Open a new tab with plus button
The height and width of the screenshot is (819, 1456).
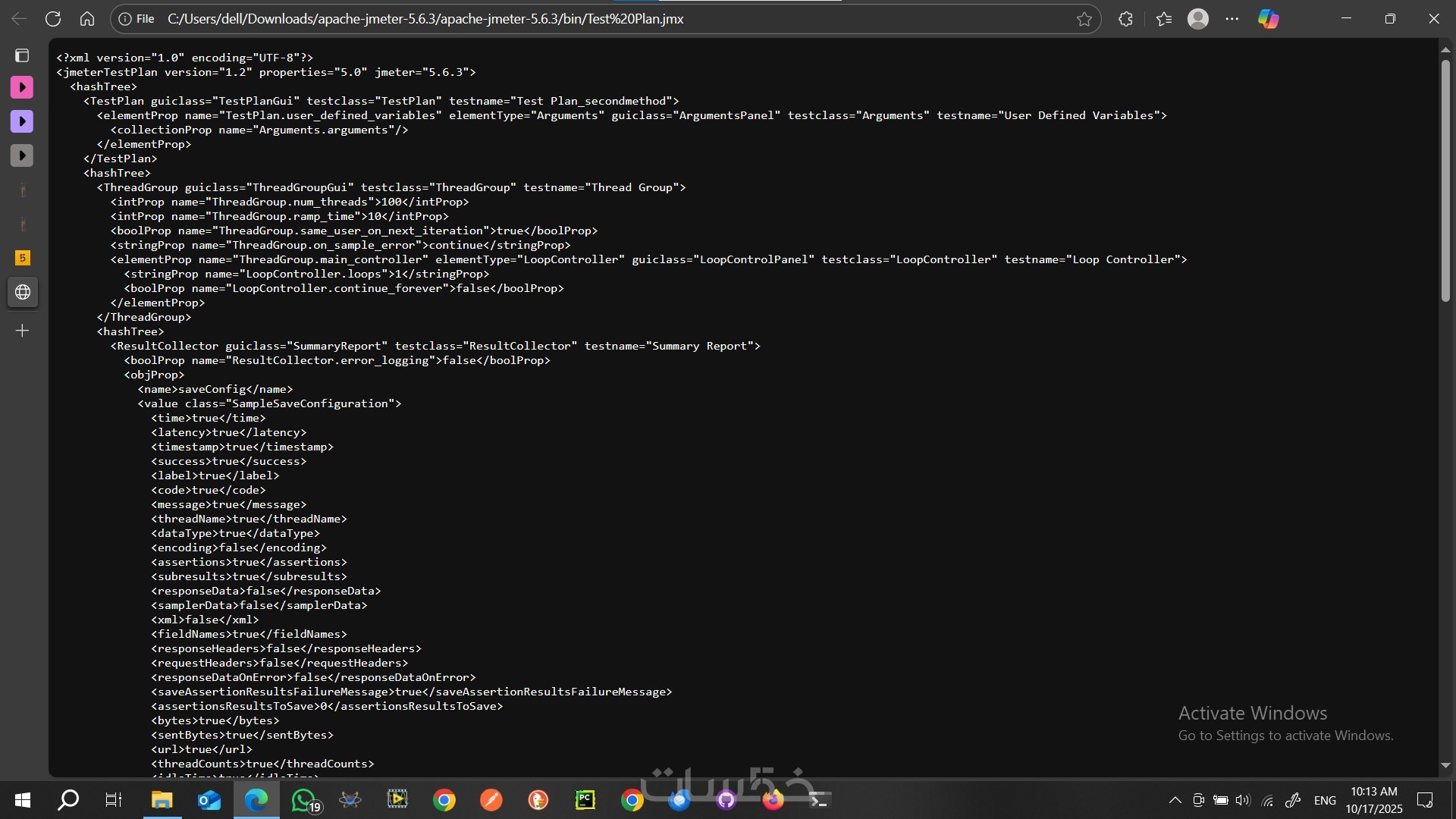pos(22,331)
